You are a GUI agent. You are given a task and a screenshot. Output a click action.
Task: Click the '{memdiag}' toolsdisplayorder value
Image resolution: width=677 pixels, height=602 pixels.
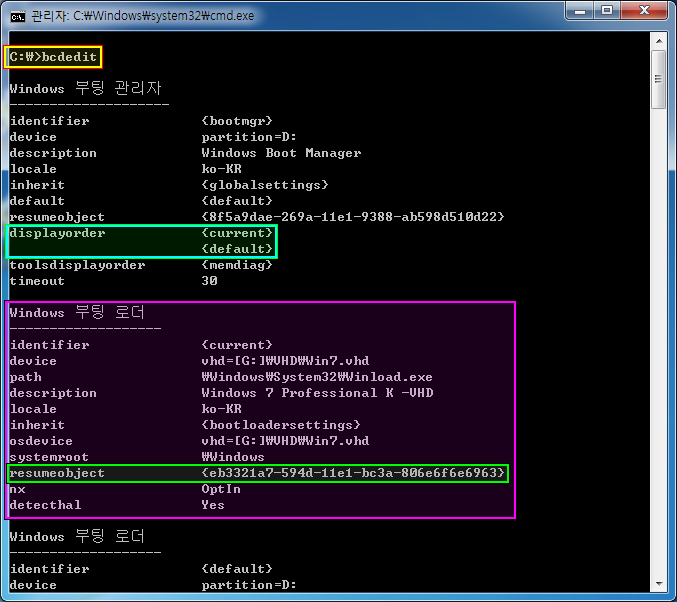[x=237, y=265]
